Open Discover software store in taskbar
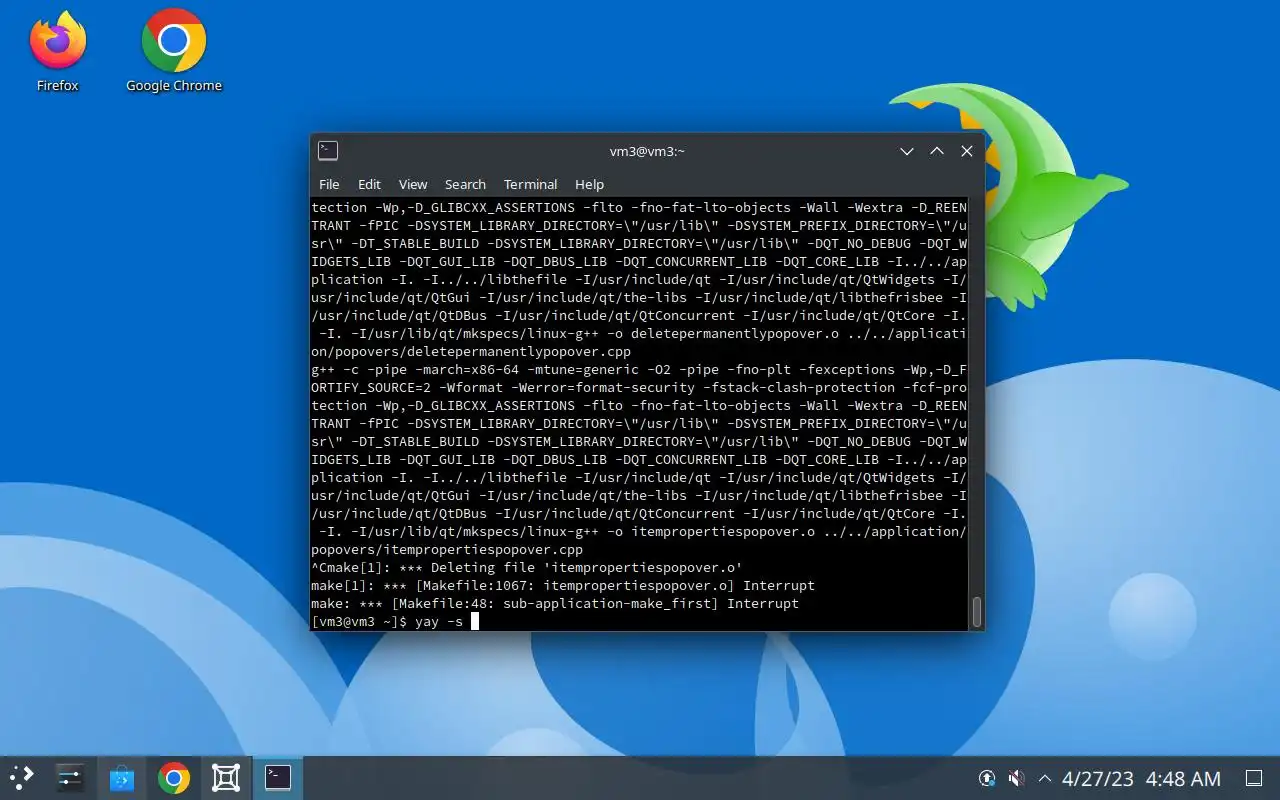 coord(122,778)
